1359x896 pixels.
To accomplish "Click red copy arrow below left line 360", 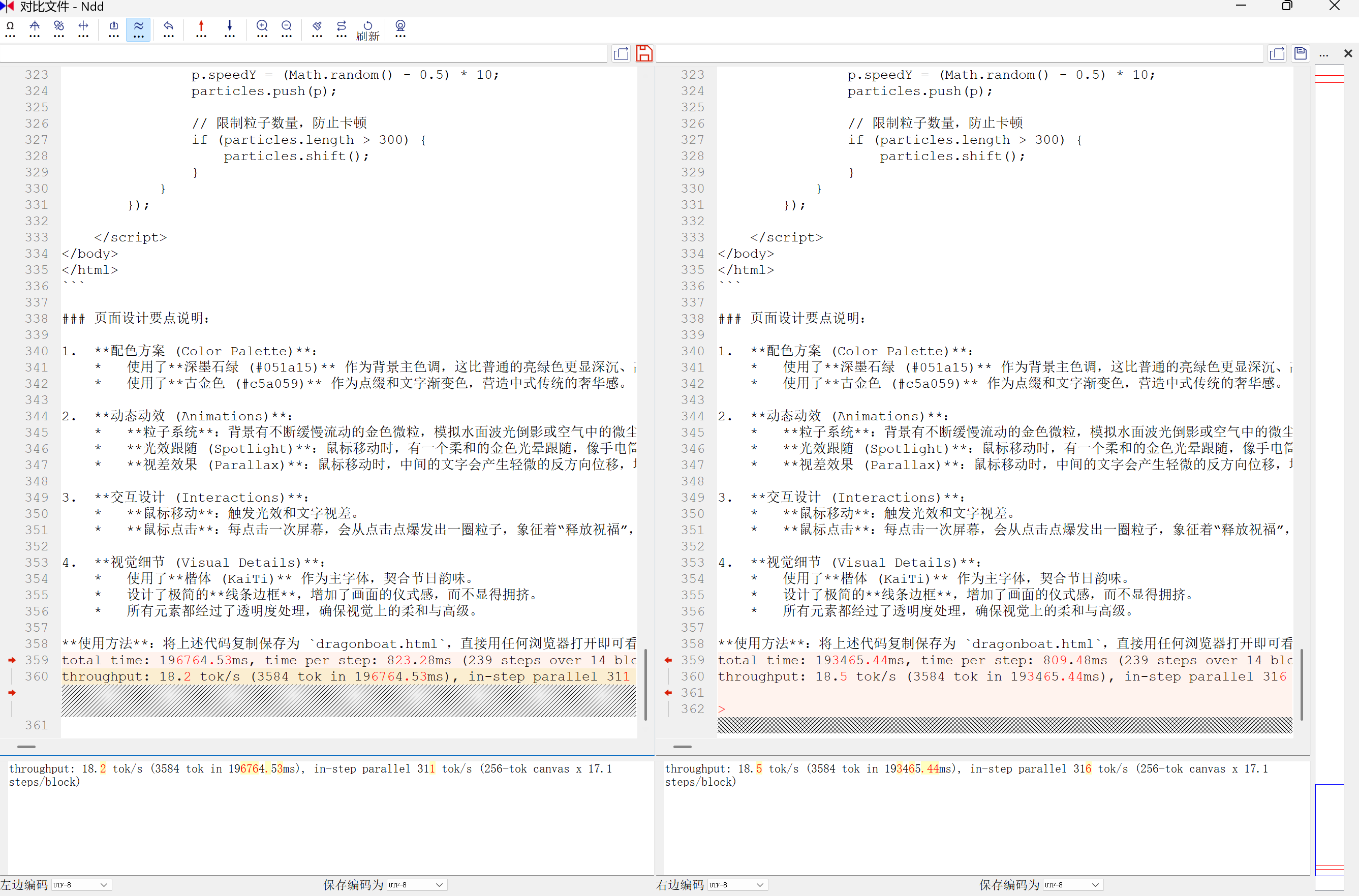I will [12, 693].
